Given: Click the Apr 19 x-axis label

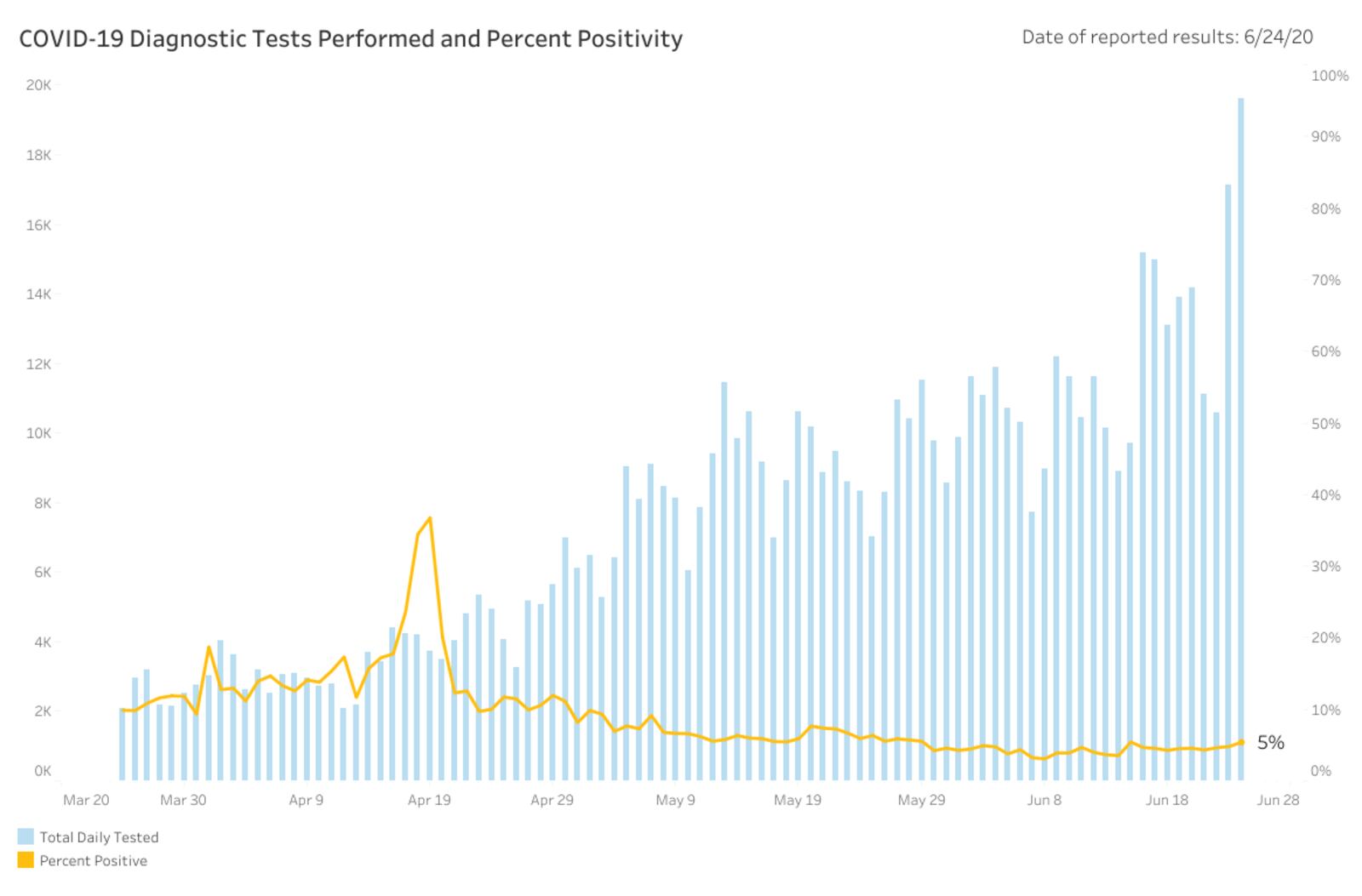Looking at the screenshot, I should click(x=429, y=800).
